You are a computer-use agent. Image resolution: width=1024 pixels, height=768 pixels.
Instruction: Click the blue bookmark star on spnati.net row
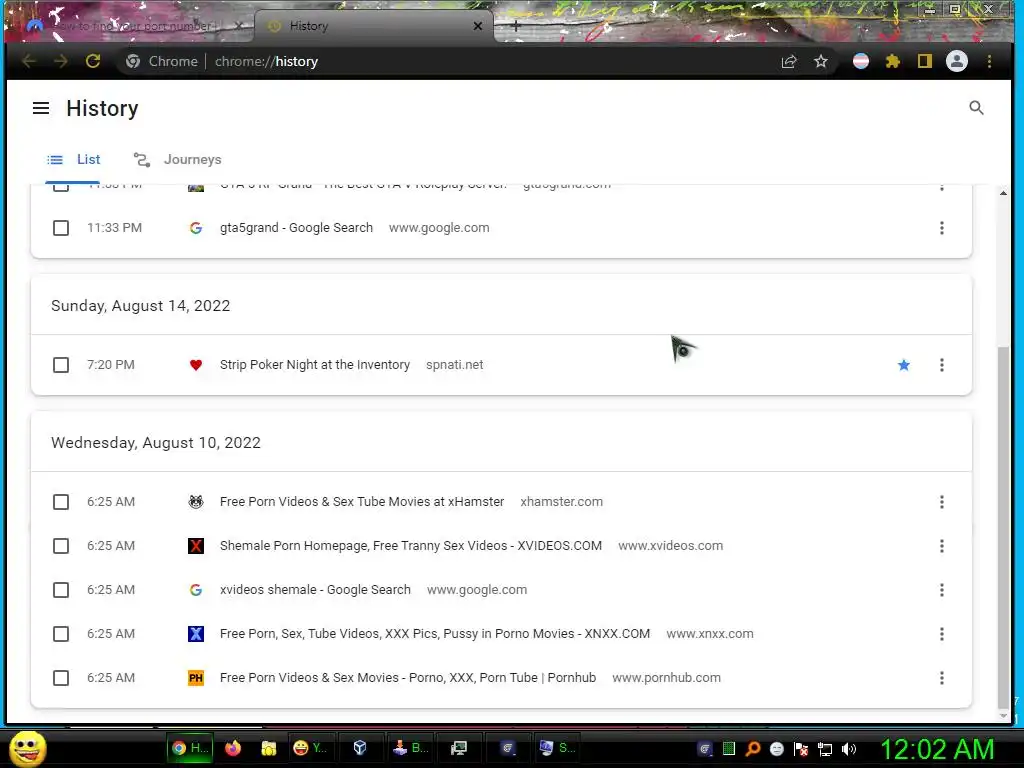pos(904,365)
